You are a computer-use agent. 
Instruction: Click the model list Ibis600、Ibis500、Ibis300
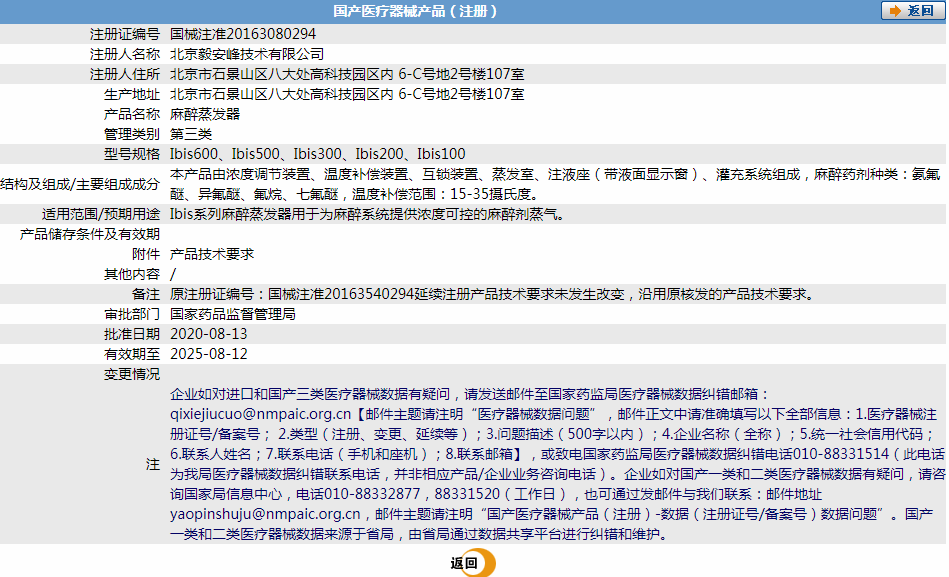(318, 154)
